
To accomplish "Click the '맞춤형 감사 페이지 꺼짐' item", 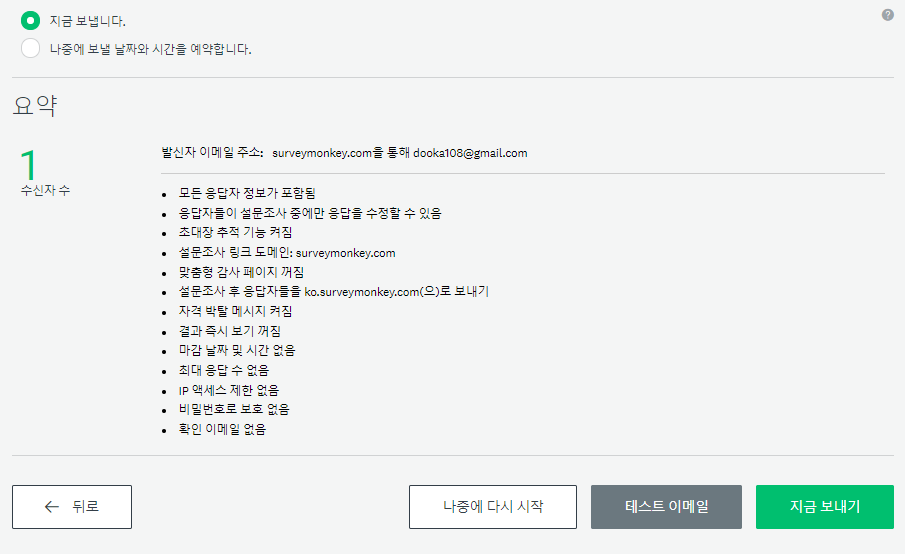I will click(x=241, y=272).
